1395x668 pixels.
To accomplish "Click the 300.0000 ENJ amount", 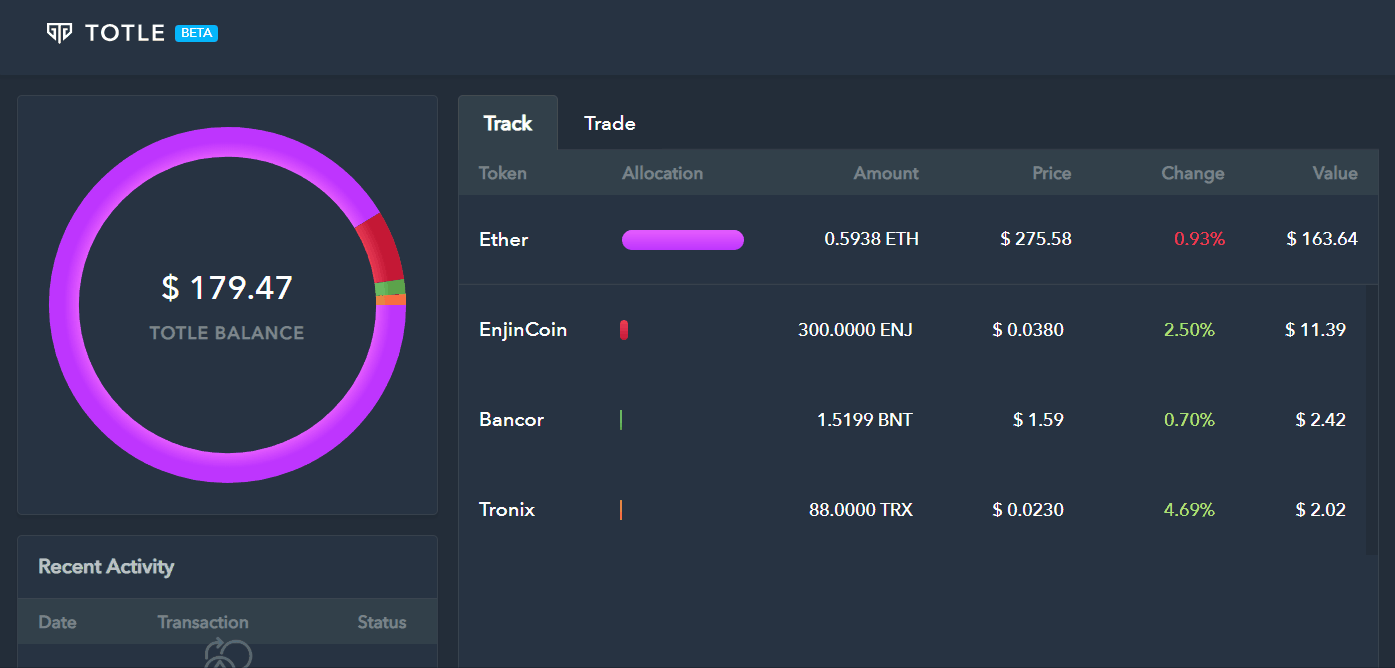I will [x=855, y=329].
